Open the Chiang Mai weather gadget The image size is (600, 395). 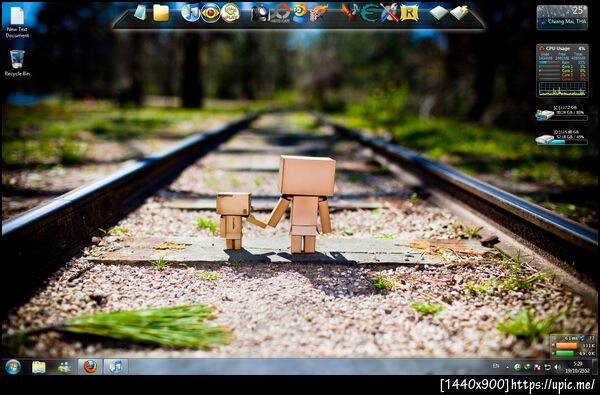562,17
